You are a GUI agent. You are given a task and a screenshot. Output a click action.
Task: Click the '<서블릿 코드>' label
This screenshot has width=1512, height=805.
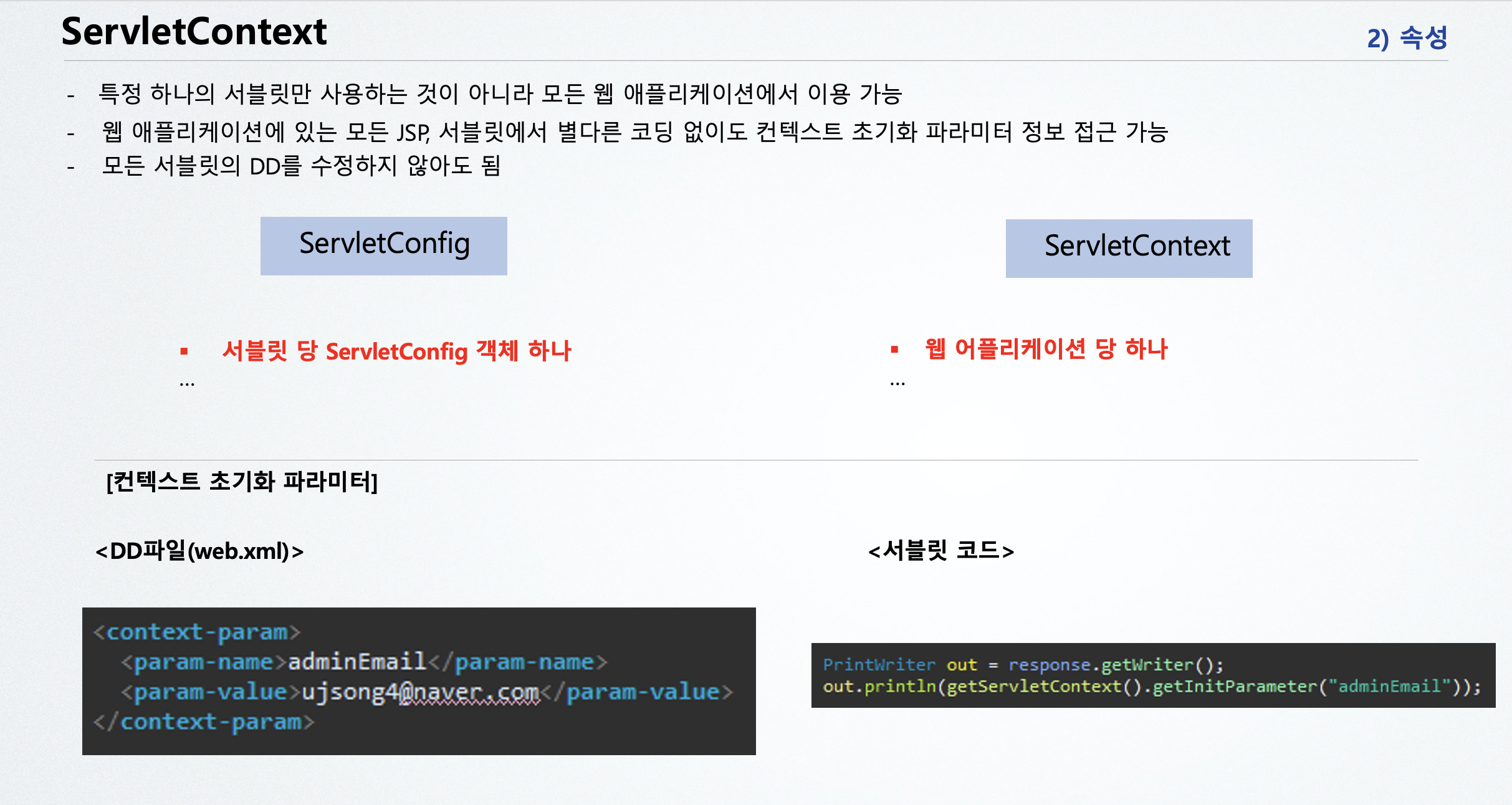pyautogui.click(x=941, y=551)
